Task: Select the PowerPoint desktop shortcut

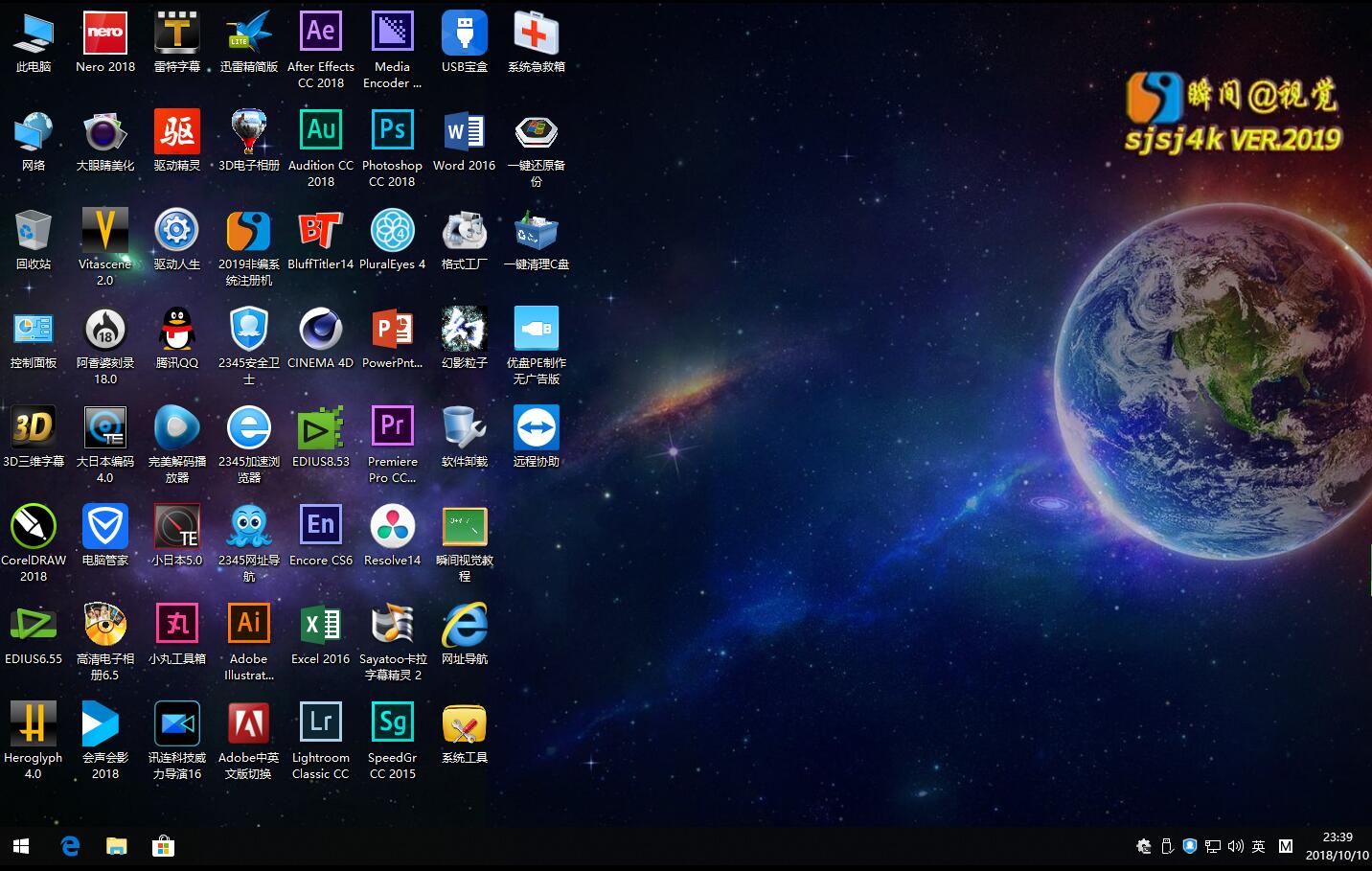Action: [392, 329]
